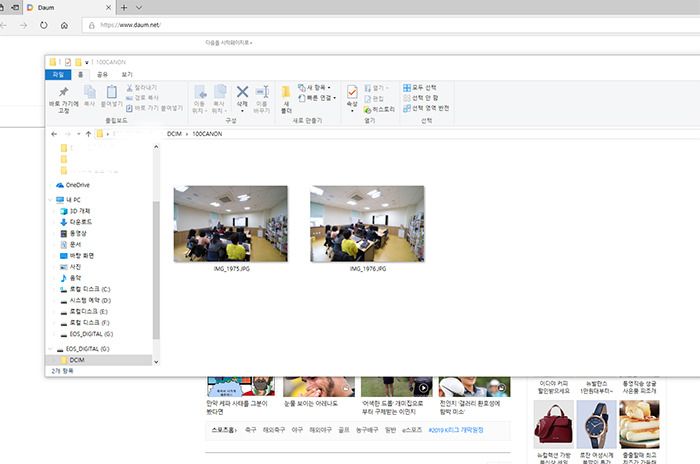Click 골프 link in Daum sports bar

[344, 430]
